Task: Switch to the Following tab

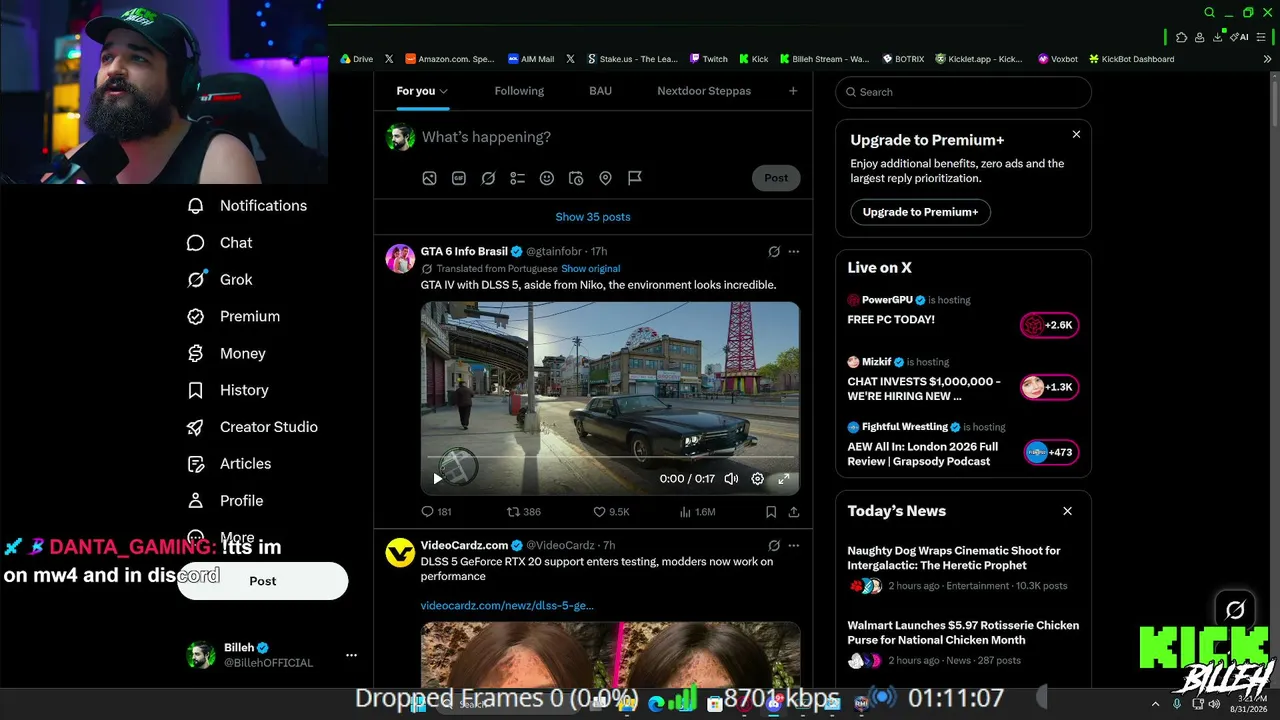Action: coord(519,91)
